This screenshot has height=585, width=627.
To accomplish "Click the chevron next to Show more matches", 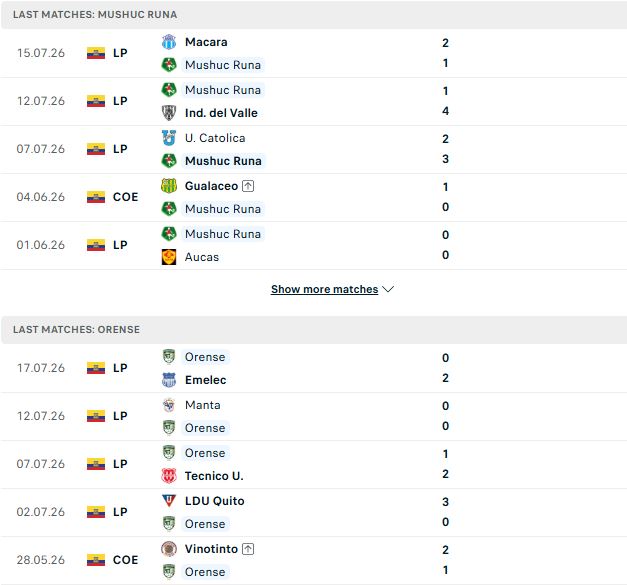I will click(x=388, y=289).
